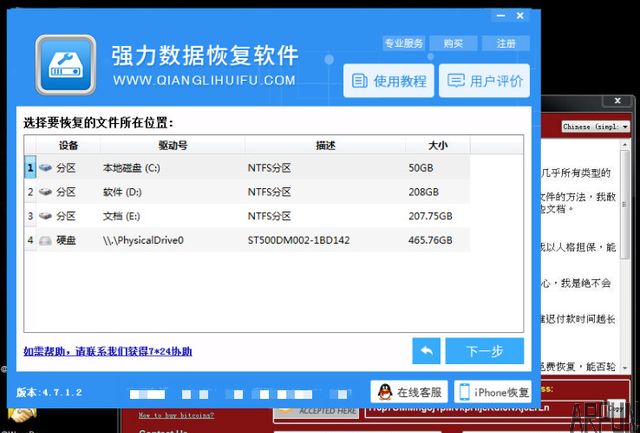Open Chinese (simpl language dropdown in red window
Screen dimensions: 640x433
[x=596, y=127]
